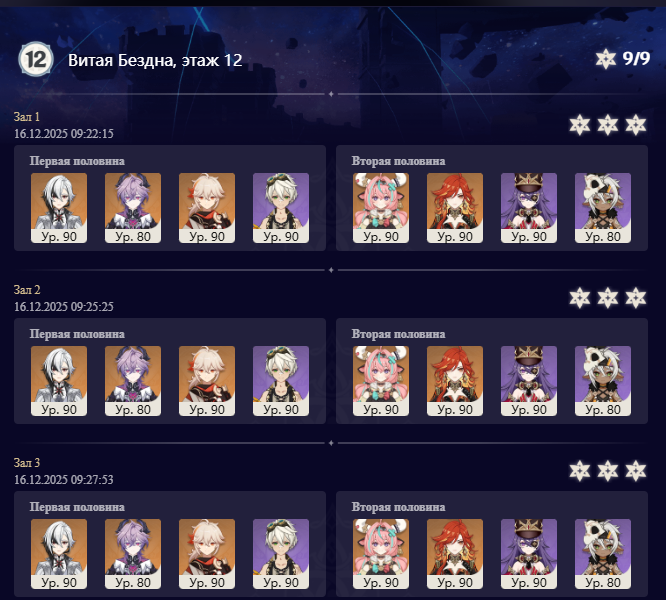The height and width of the screenshot is (600, 666).
Task: Click goggles character portrait in Зал 1
Action: point(281,208)
